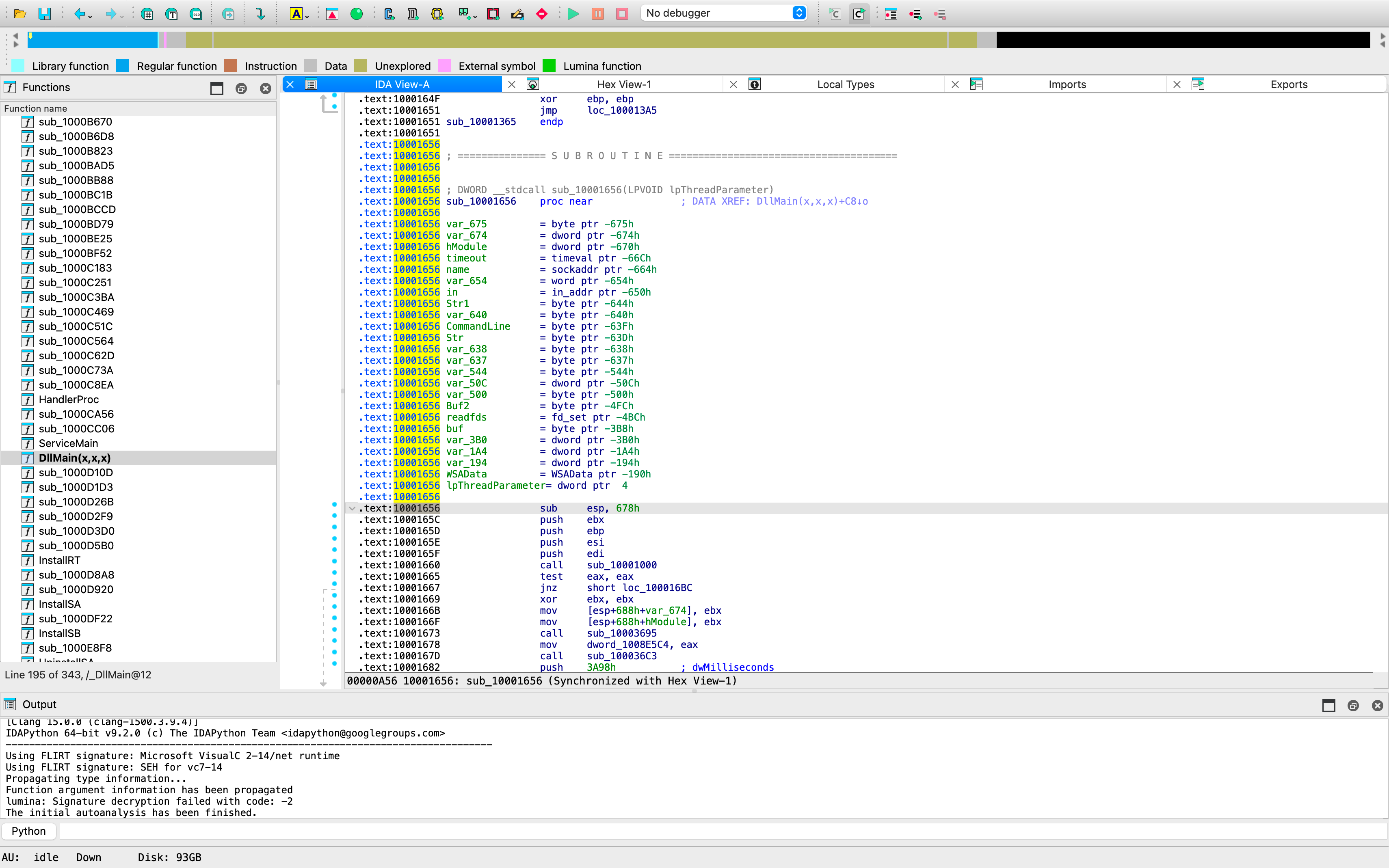Click the text search (T) toolbar icon

tap(172, 14)
